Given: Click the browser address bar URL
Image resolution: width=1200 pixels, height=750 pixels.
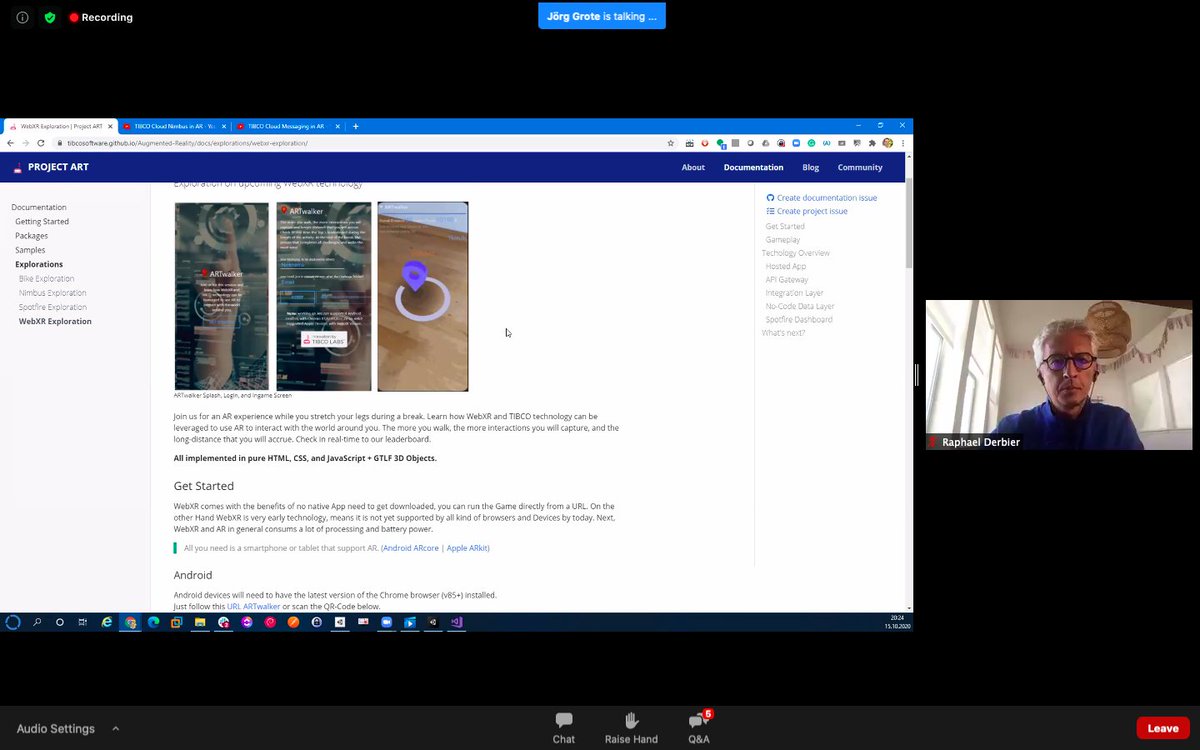Looking at the screenshot, I should click(x=187, y=143).
